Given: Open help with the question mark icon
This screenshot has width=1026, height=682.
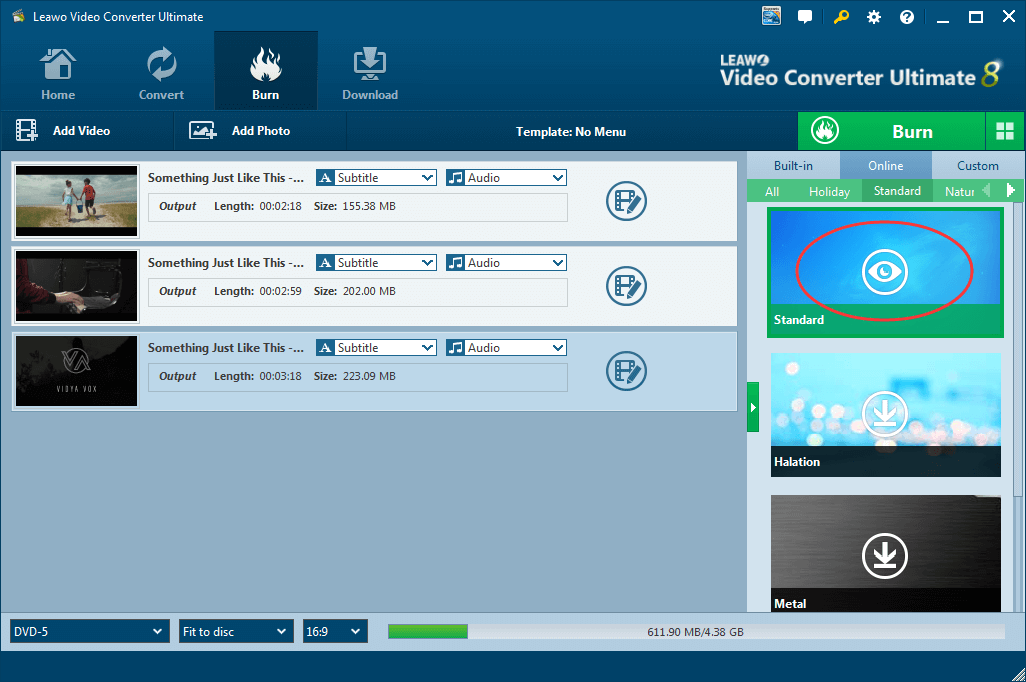Looking at the screenshot, I should click(907, 17).
